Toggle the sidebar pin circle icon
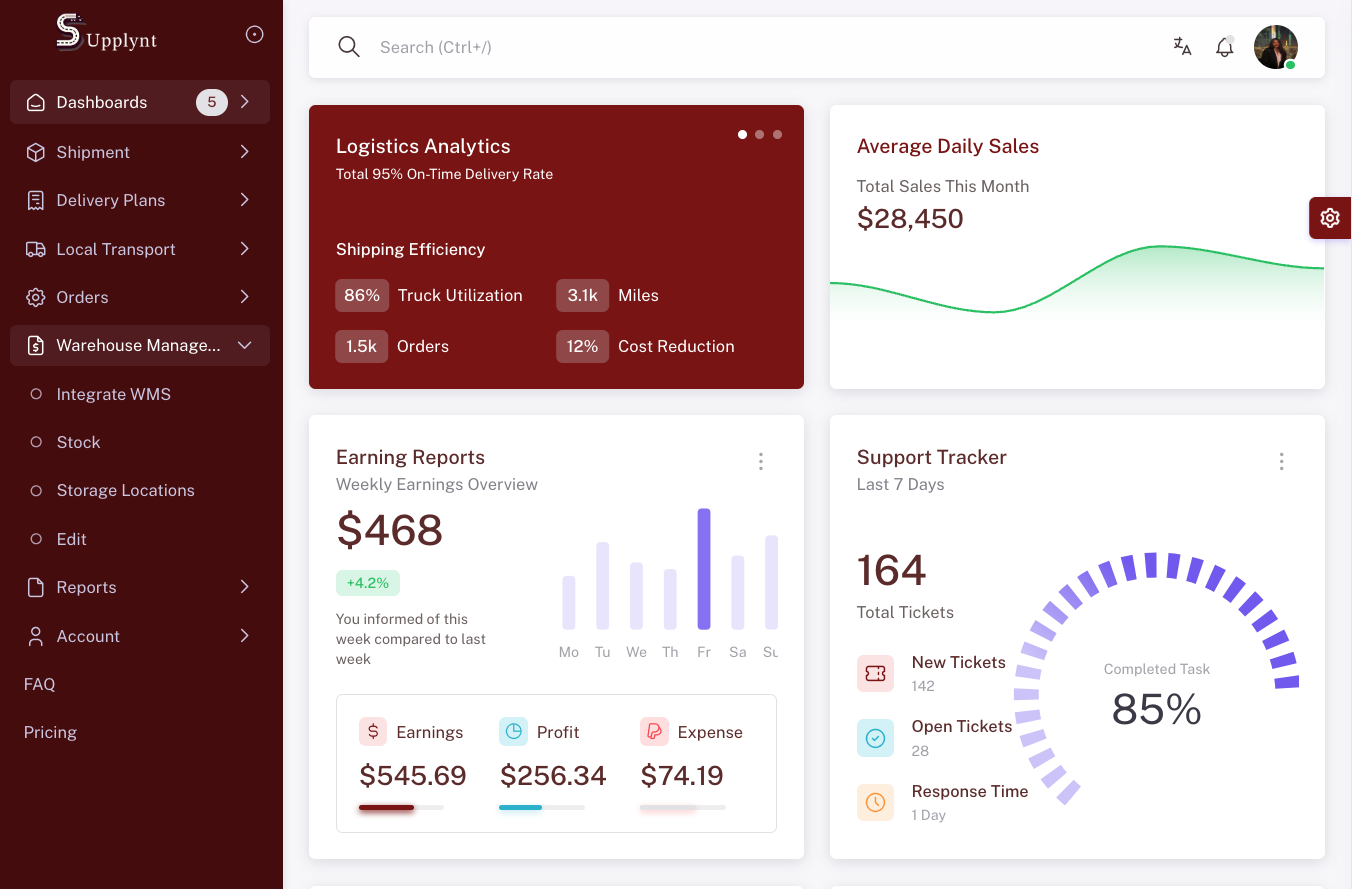The height and width of the screenshot is (889, 1352). pyautogui.click(x=255, y=35)
